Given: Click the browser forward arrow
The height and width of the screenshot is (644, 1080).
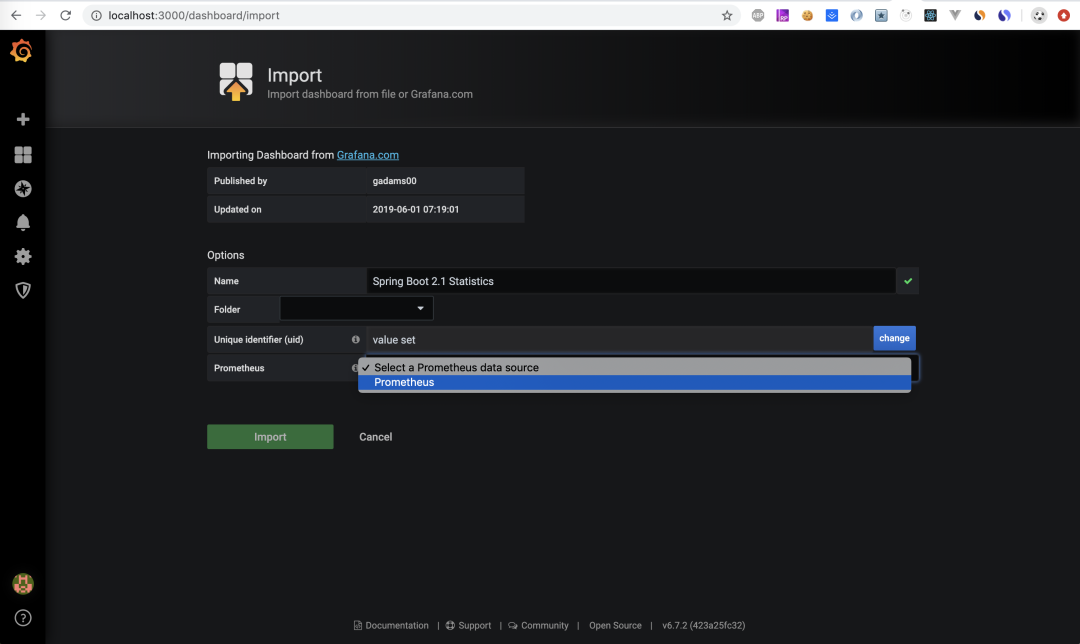Looking at the screenshot, I should pyautogui.click(x=41, y=15).
